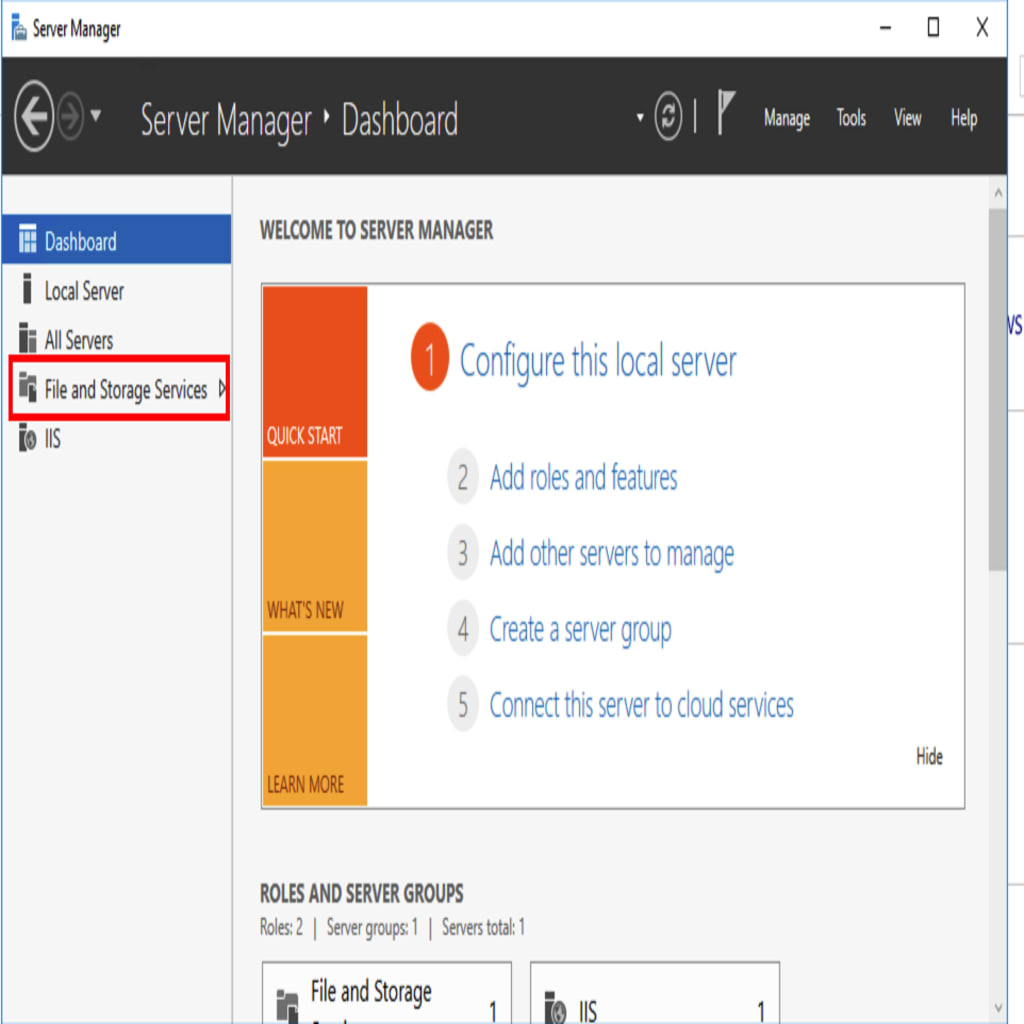The height and width of the screenshot is (1024, 1024).
Task: Go back with the back arrow button
Action: (33, 116)
